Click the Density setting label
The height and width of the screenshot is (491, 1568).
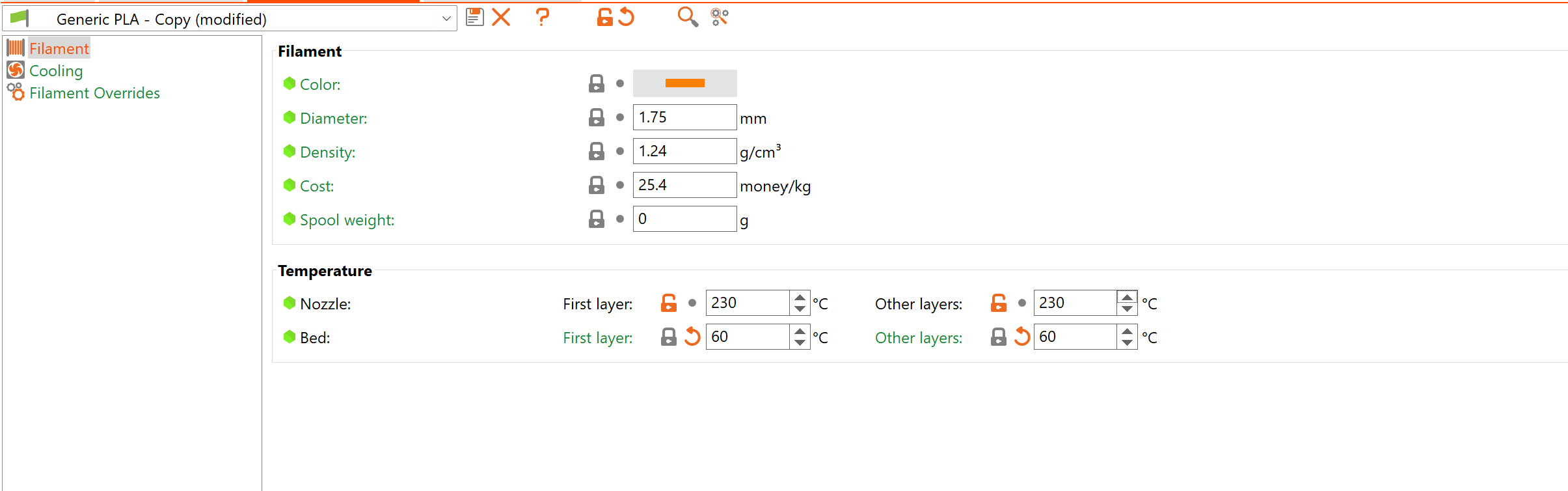click(x=328, y=152)
